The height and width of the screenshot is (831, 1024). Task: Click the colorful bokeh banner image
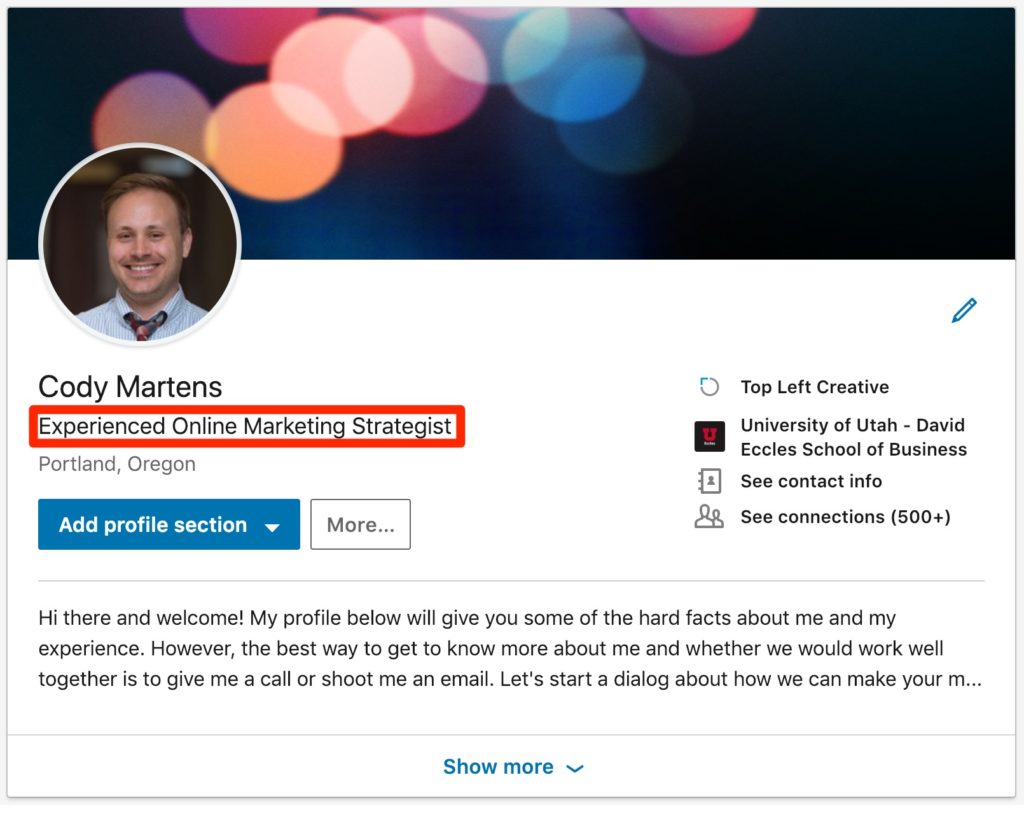[511, 134]
